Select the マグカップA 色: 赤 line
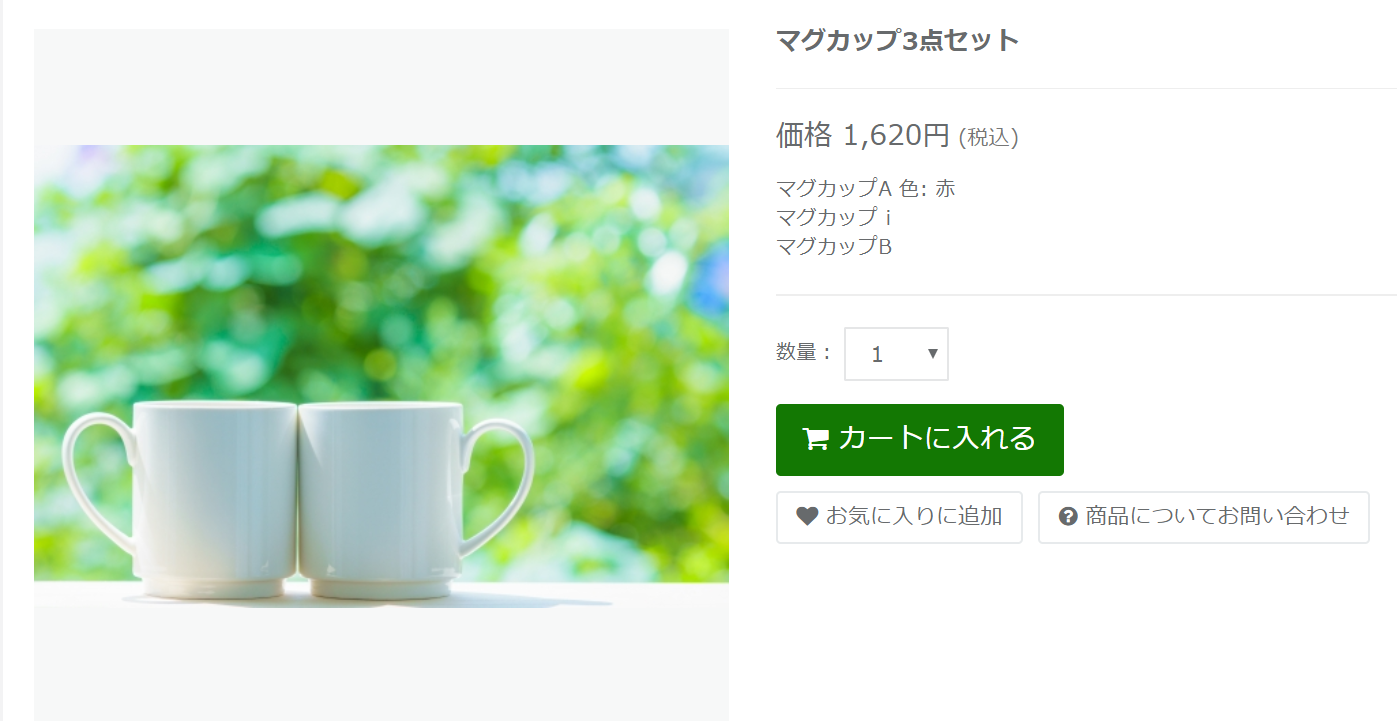 pos(865,188)
